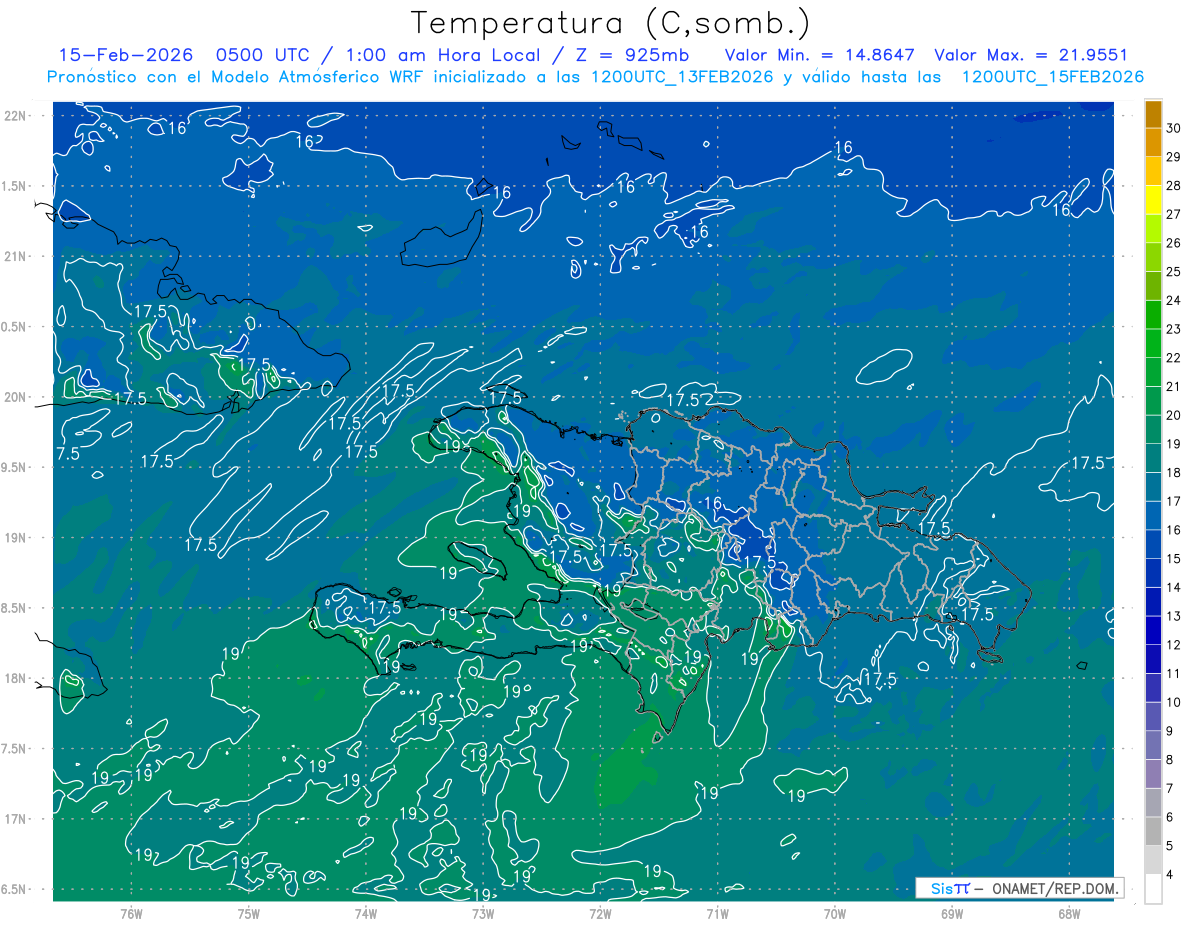
Task: Click the white swatch below legend value 4
Action: point(1153,888)
